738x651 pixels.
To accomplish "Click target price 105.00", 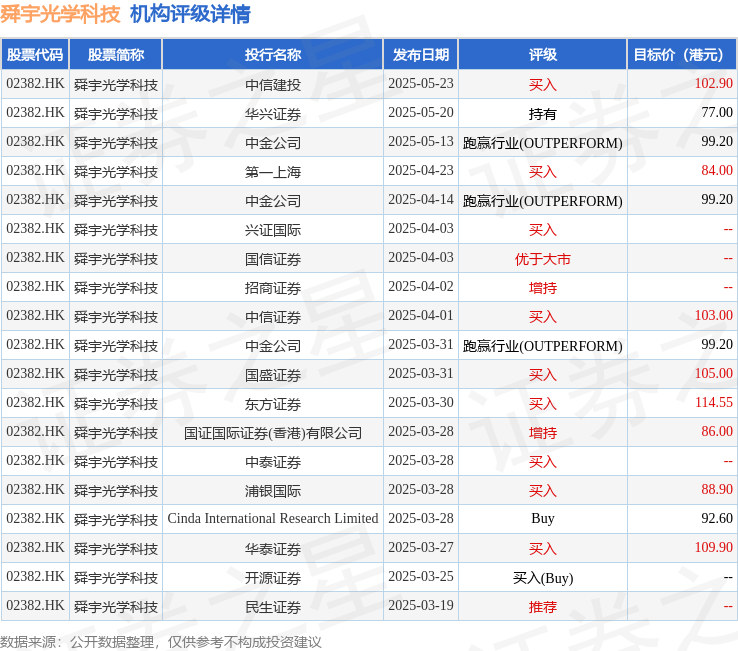I will (x=714, y=373).
